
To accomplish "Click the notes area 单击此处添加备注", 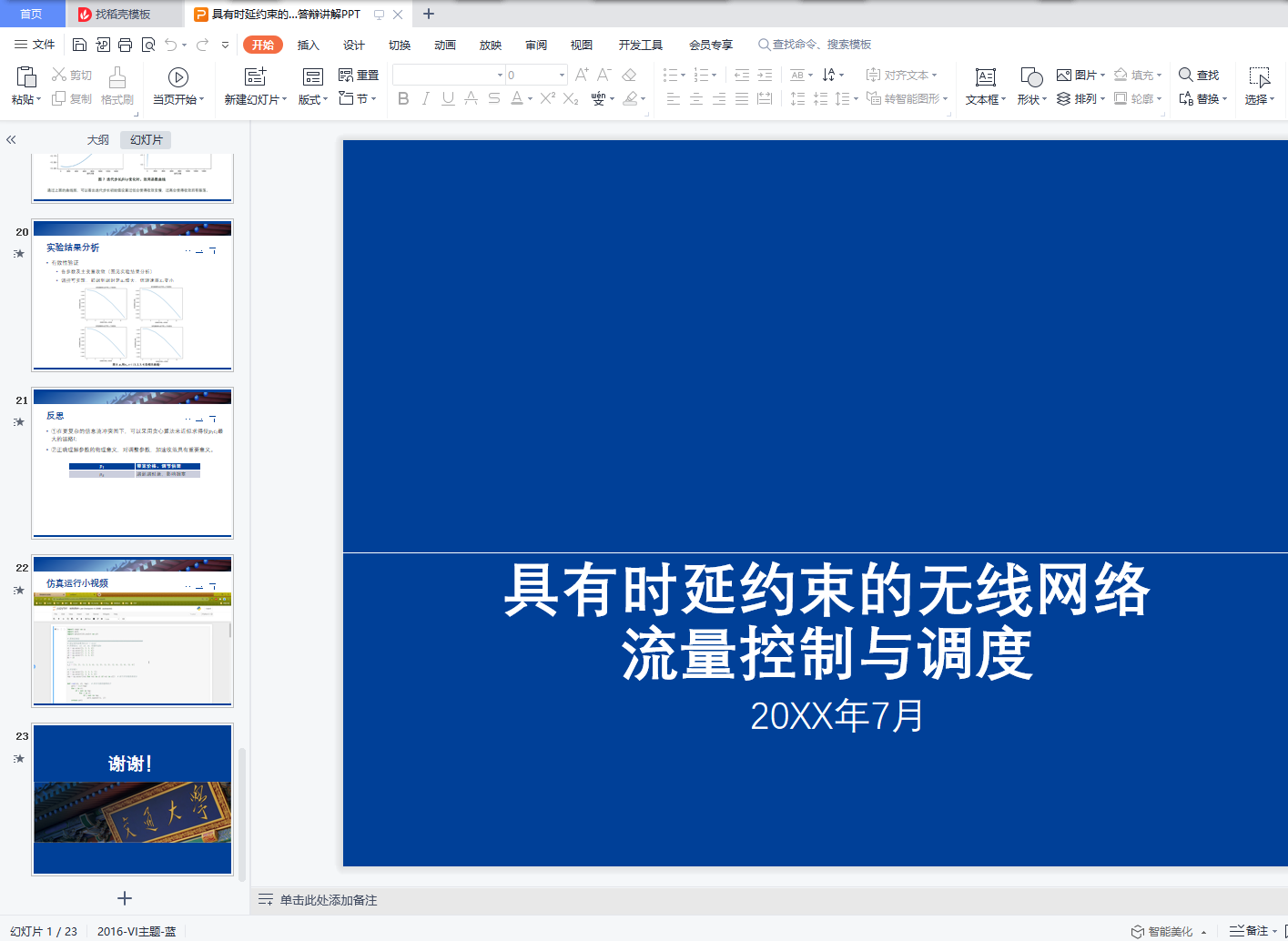I will (329, 900).
